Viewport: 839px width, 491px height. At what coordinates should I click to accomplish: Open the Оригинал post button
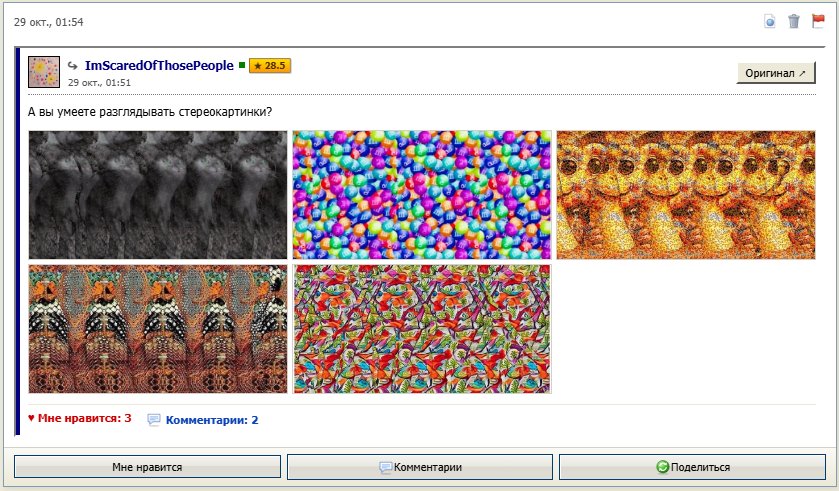click(776, 73)
